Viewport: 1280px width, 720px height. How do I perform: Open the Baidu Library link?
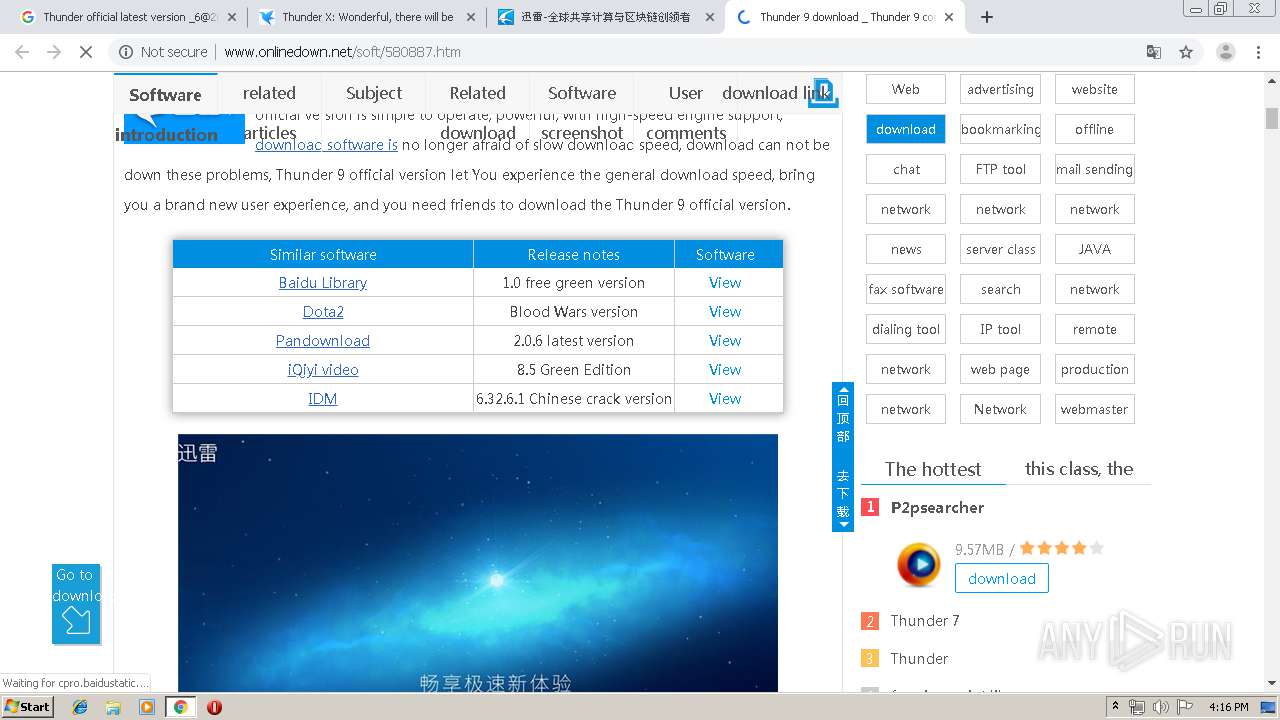coord(322,283)
